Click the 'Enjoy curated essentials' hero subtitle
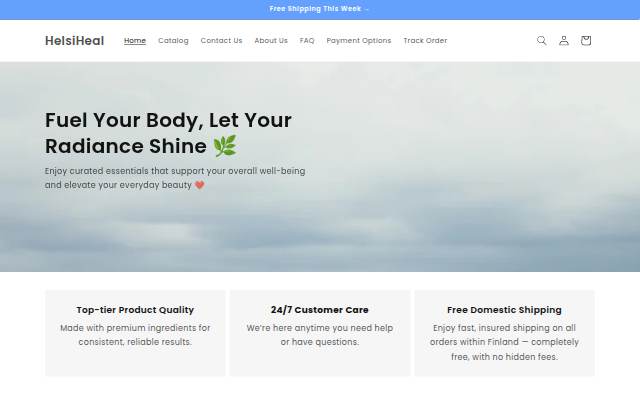The width and height of the screenshot is (640, 400). (175, 178)
